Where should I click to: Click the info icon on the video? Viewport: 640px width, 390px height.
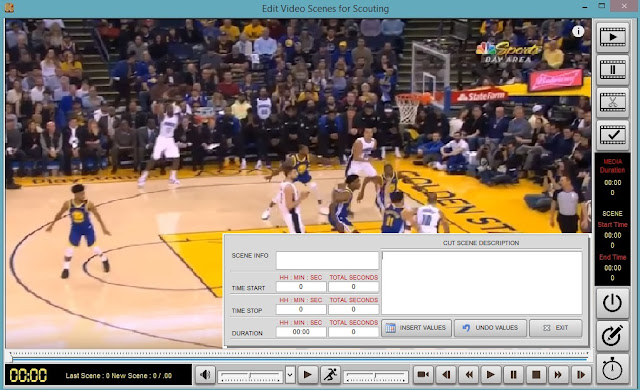click(x=578, y=31)
